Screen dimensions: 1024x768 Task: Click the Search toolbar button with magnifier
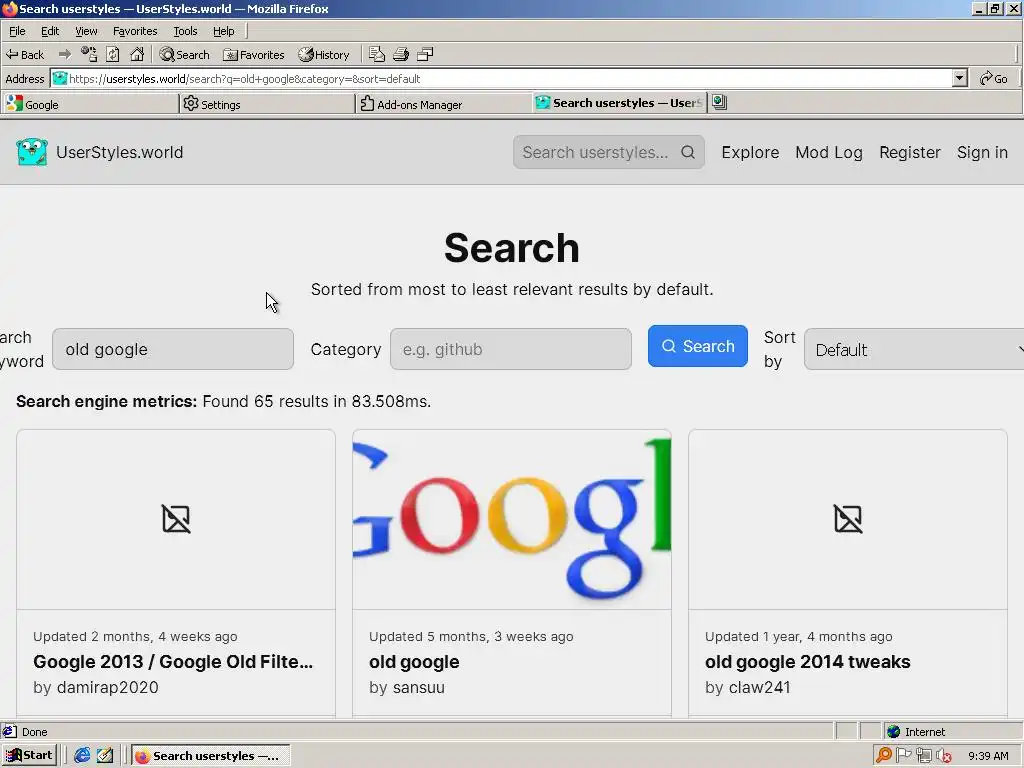point(185,55)
